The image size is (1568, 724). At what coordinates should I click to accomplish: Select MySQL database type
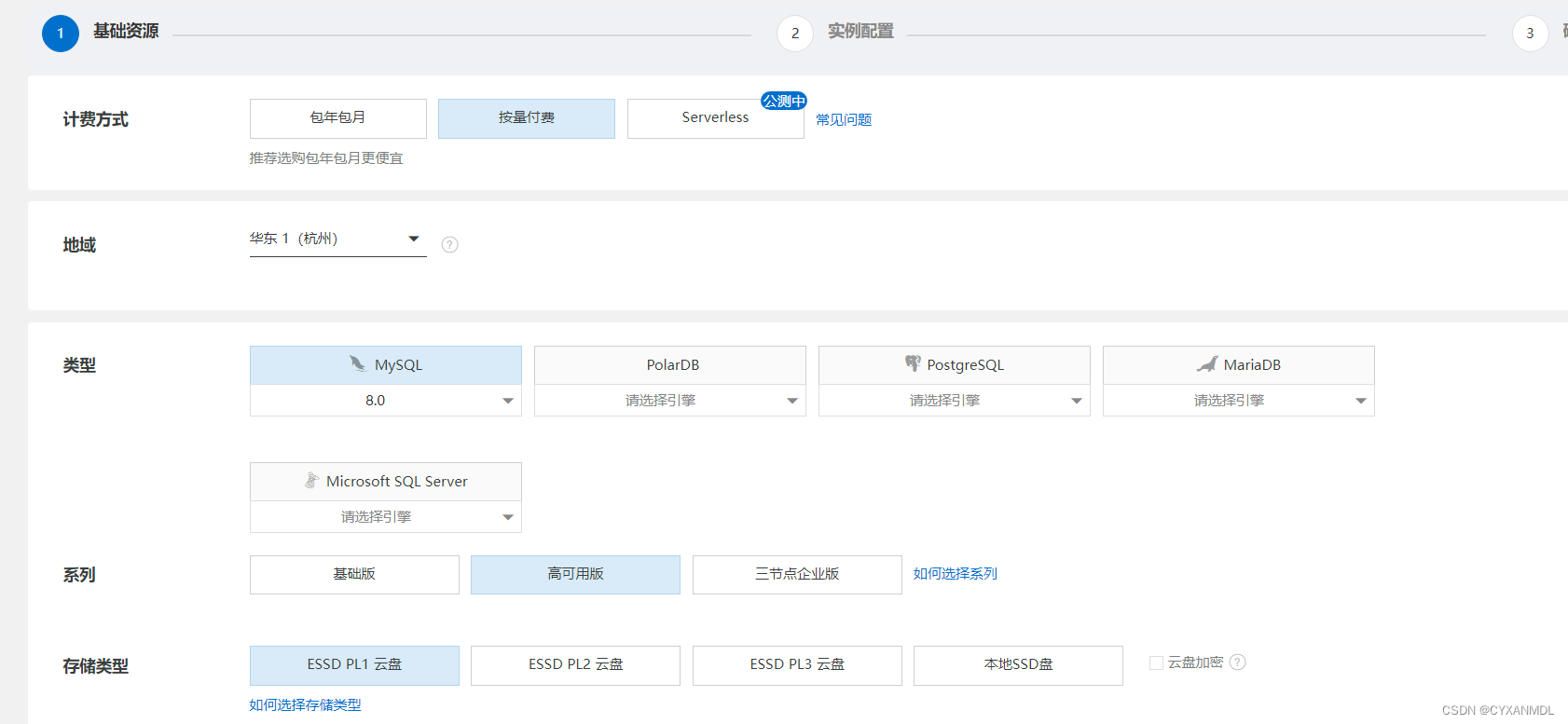pyautogui.click(x=386, y=365)
